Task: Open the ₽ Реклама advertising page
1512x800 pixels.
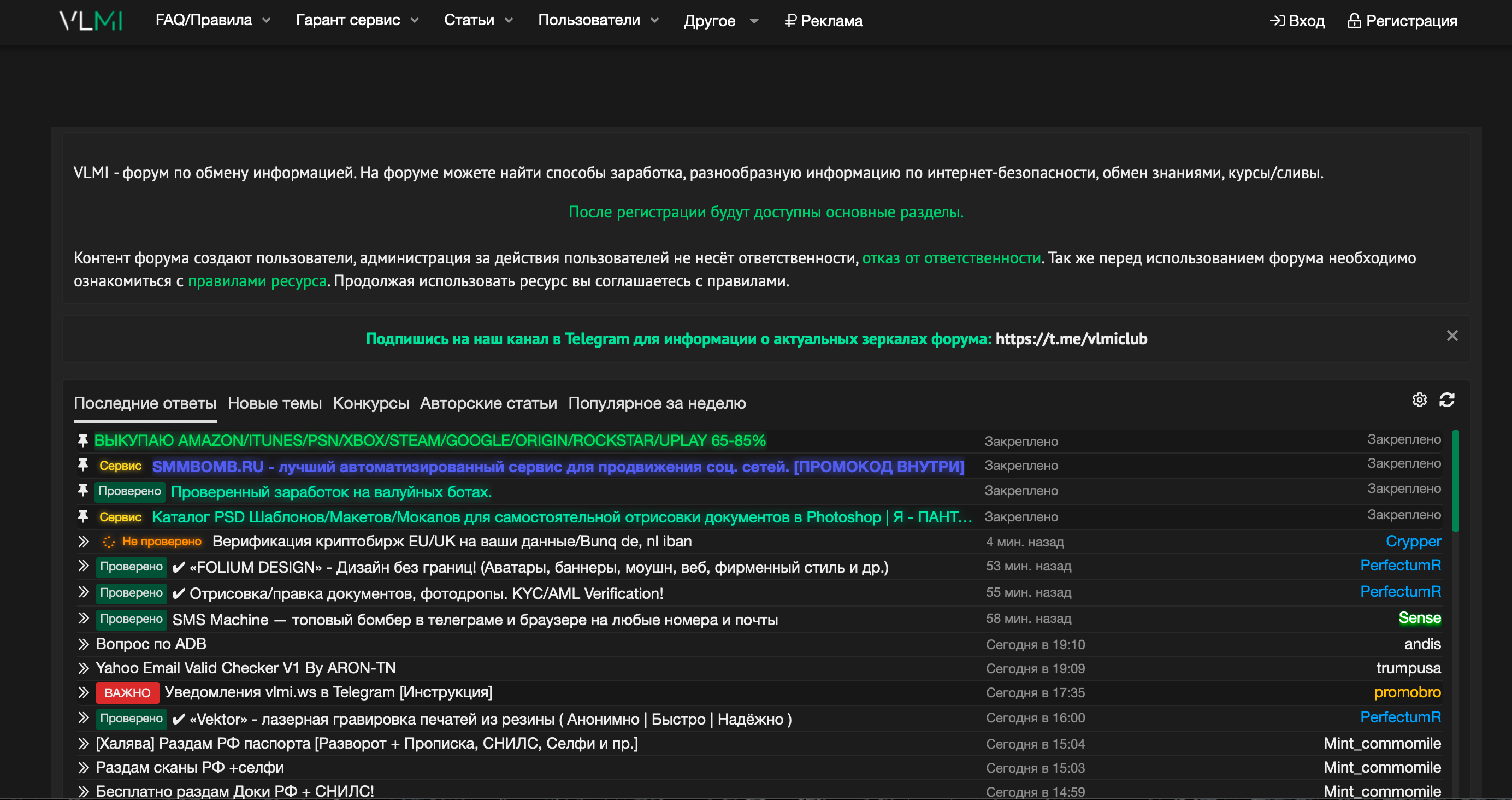Action: [824, 21]
